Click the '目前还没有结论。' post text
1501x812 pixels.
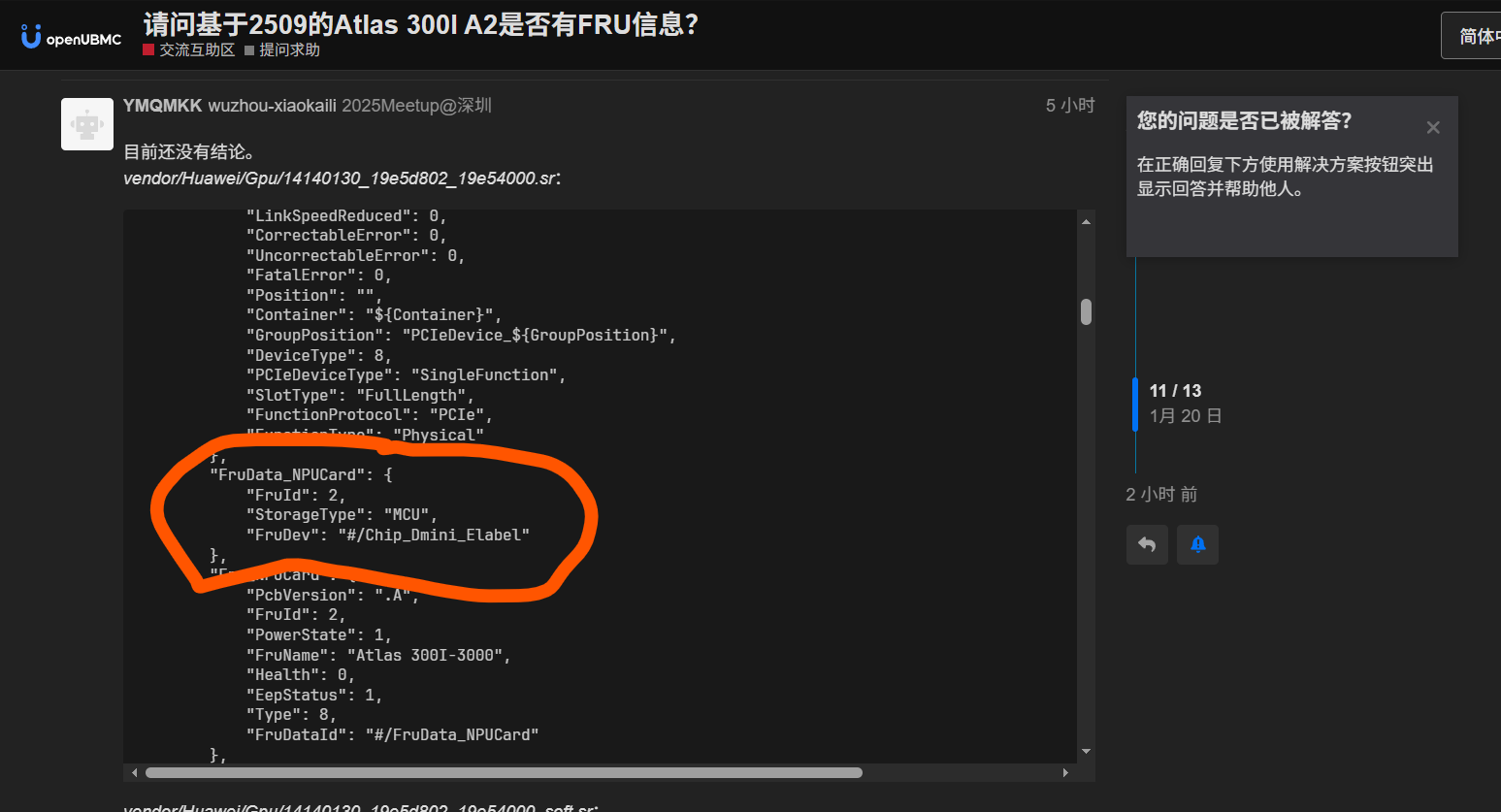pyautogui.click(x=189, y=152)
